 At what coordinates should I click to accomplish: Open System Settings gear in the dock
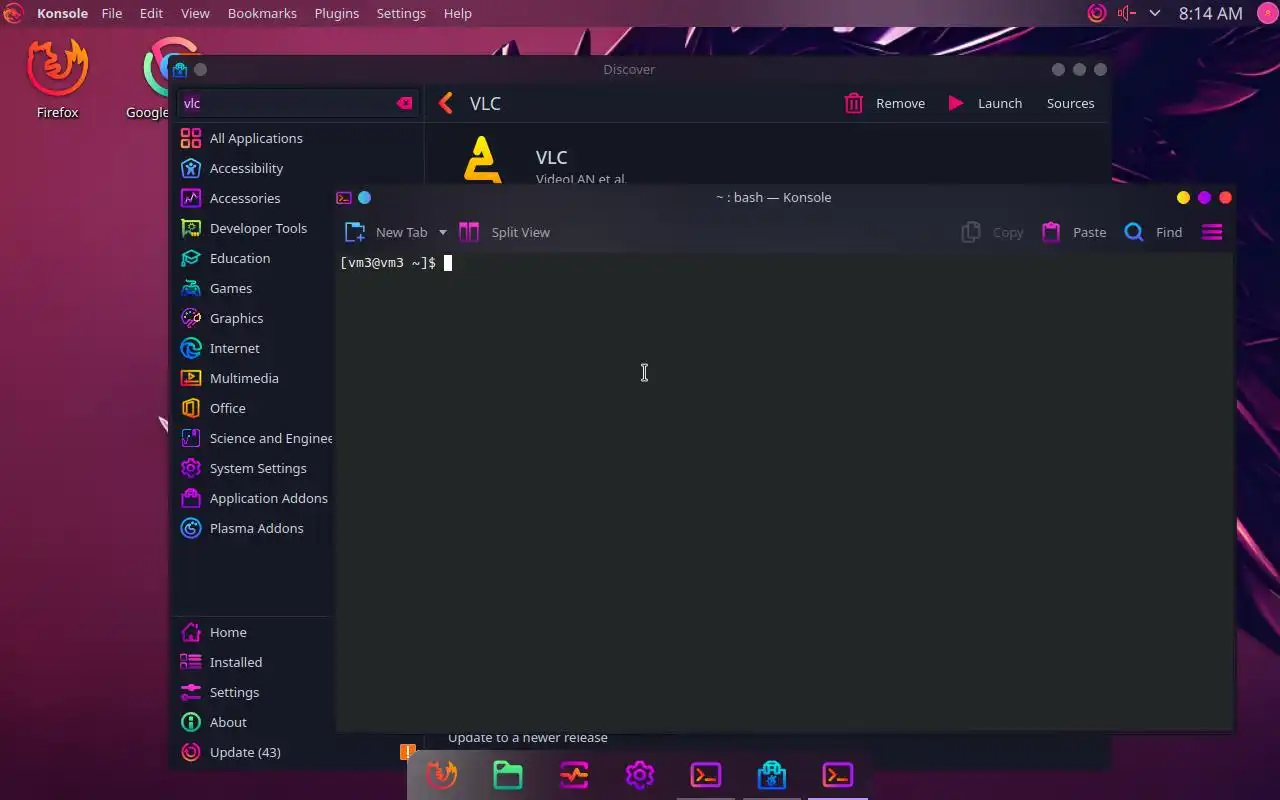coord(640,775)
